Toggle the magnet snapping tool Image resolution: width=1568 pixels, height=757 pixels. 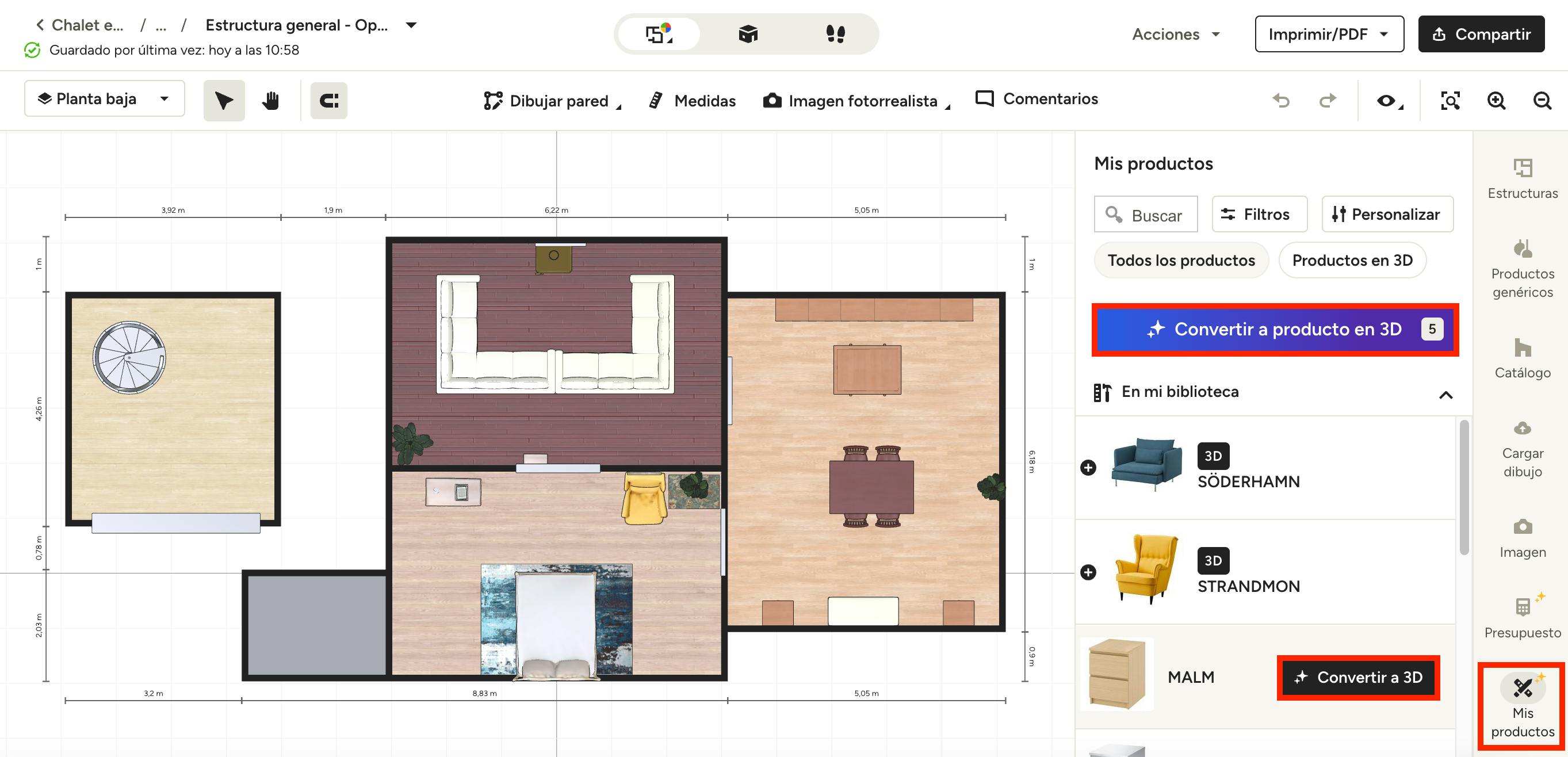[x=328, y=101]
